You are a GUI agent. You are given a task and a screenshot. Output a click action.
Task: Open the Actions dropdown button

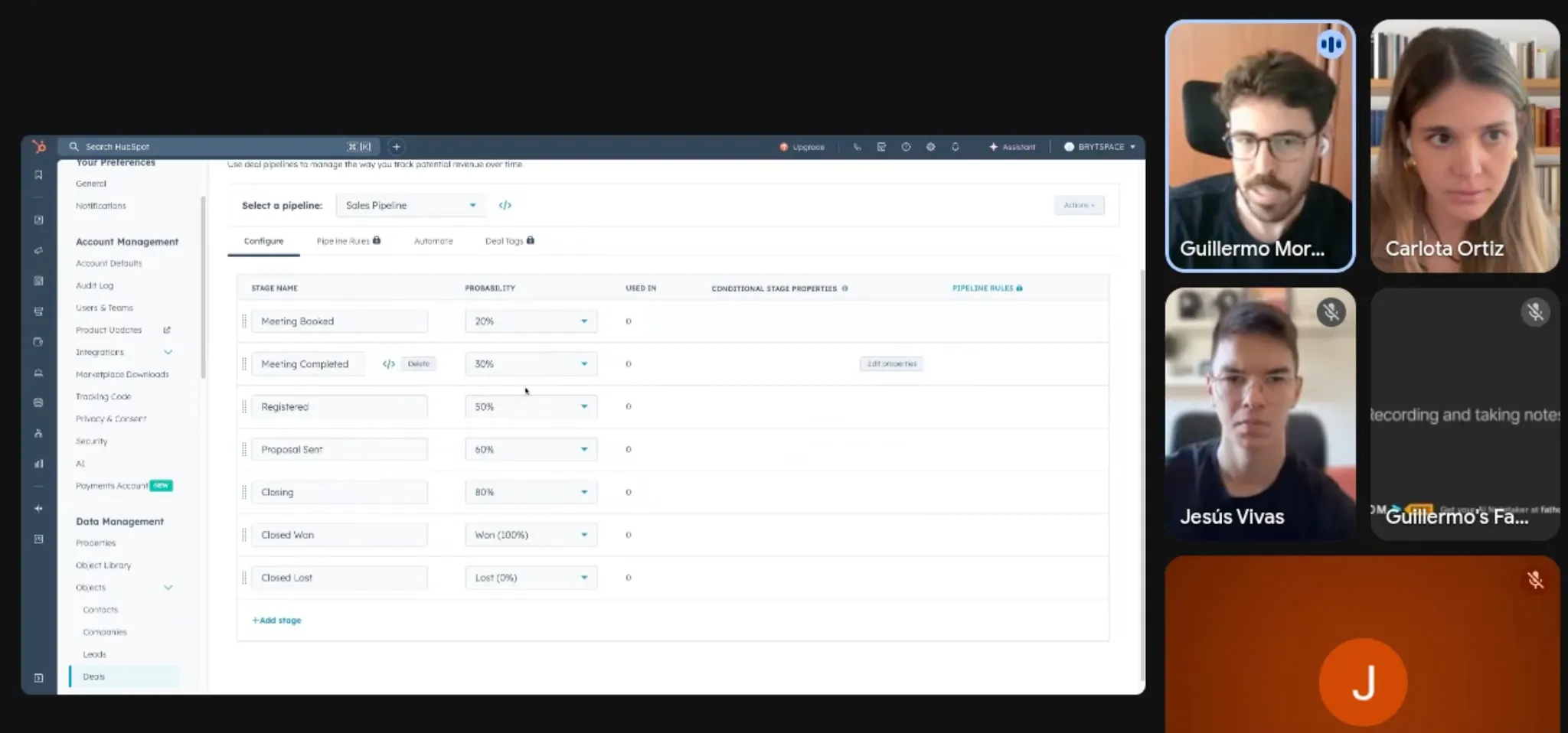click(x=1079, y=205)
